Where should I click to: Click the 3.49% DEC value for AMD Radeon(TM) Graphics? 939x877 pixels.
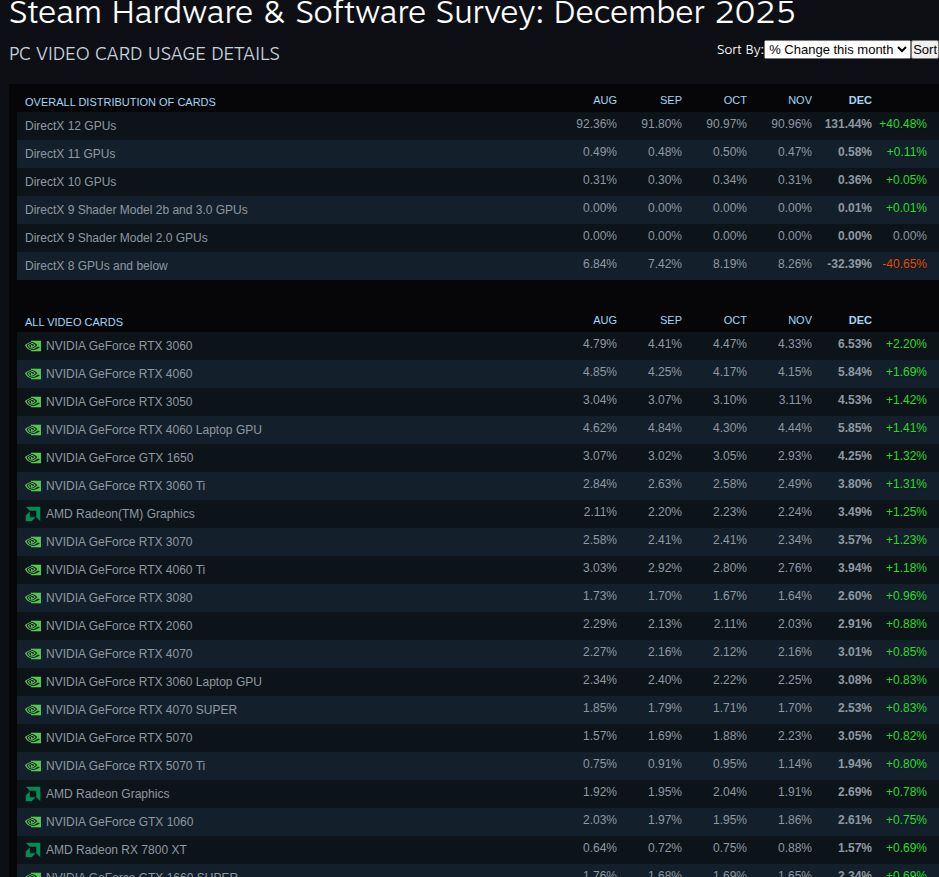coord(855,512)
